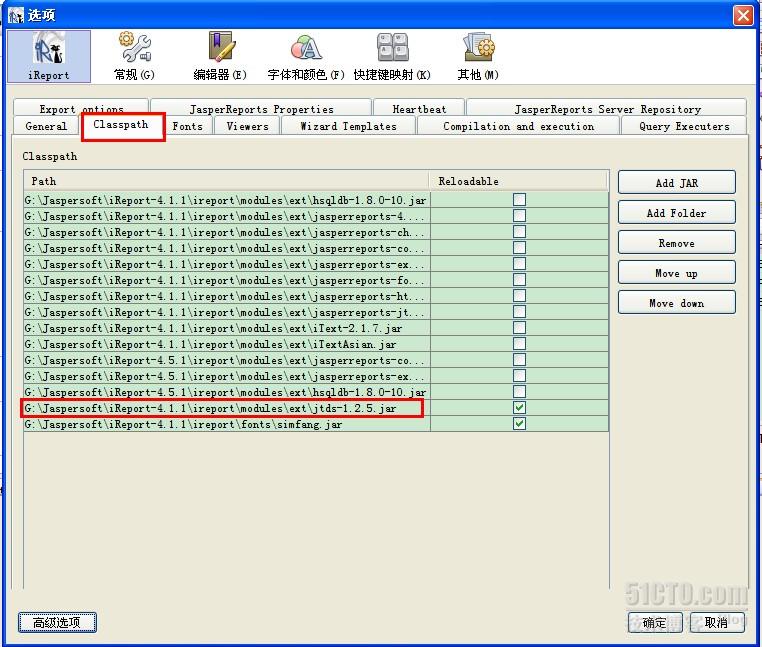This screenshot has height=647, width=762.
Task: Switch to the Export options tab
Action: click(81, 108)
